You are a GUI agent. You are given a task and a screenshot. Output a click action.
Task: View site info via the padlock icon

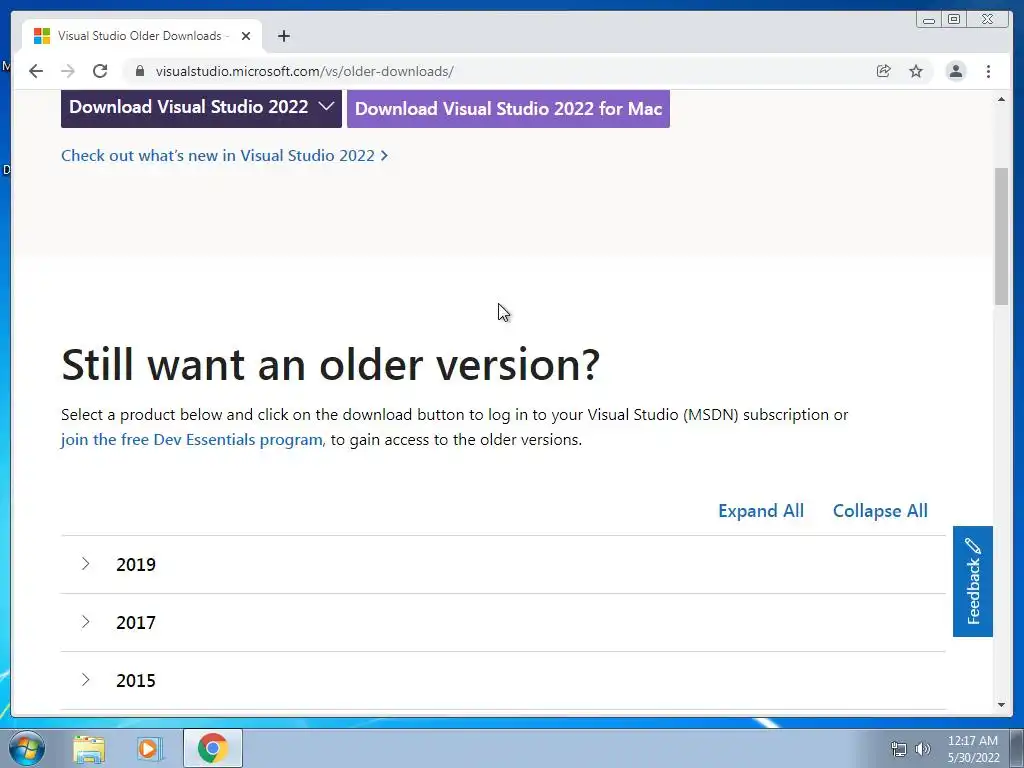(x=140, y=71)
